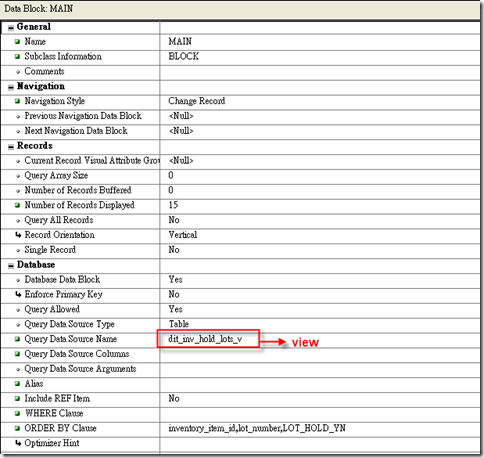The width and height of the screenshot is (484, 458).
Task: Click green icon beside Query Data Source Columns
Action: tap(18, 354)
